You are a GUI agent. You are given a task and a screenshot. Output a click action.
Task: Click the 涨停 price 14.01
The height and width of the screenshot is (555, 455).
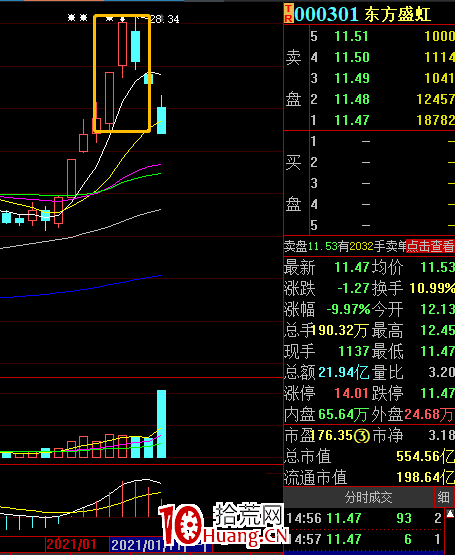[352, 393]
